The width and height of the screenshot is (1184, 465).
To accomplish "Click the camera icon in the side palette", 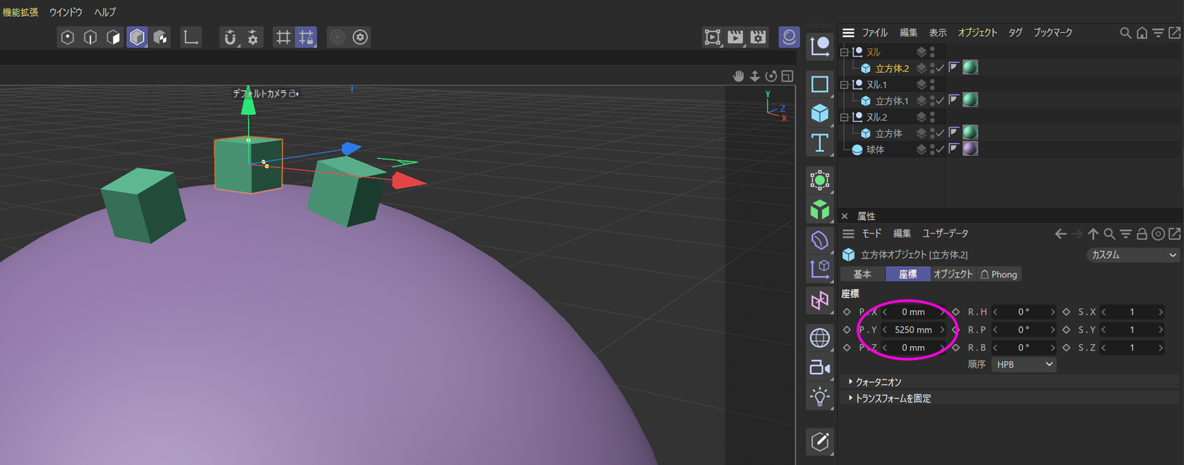I will coord(820,367).
